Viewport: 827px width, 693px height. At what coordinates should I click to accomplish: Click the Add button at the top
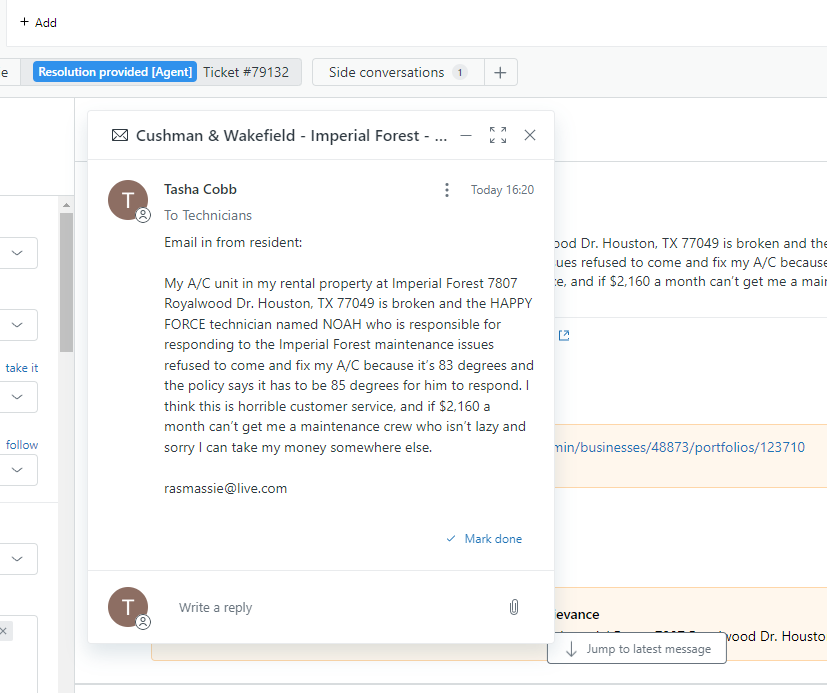(38, 22)
